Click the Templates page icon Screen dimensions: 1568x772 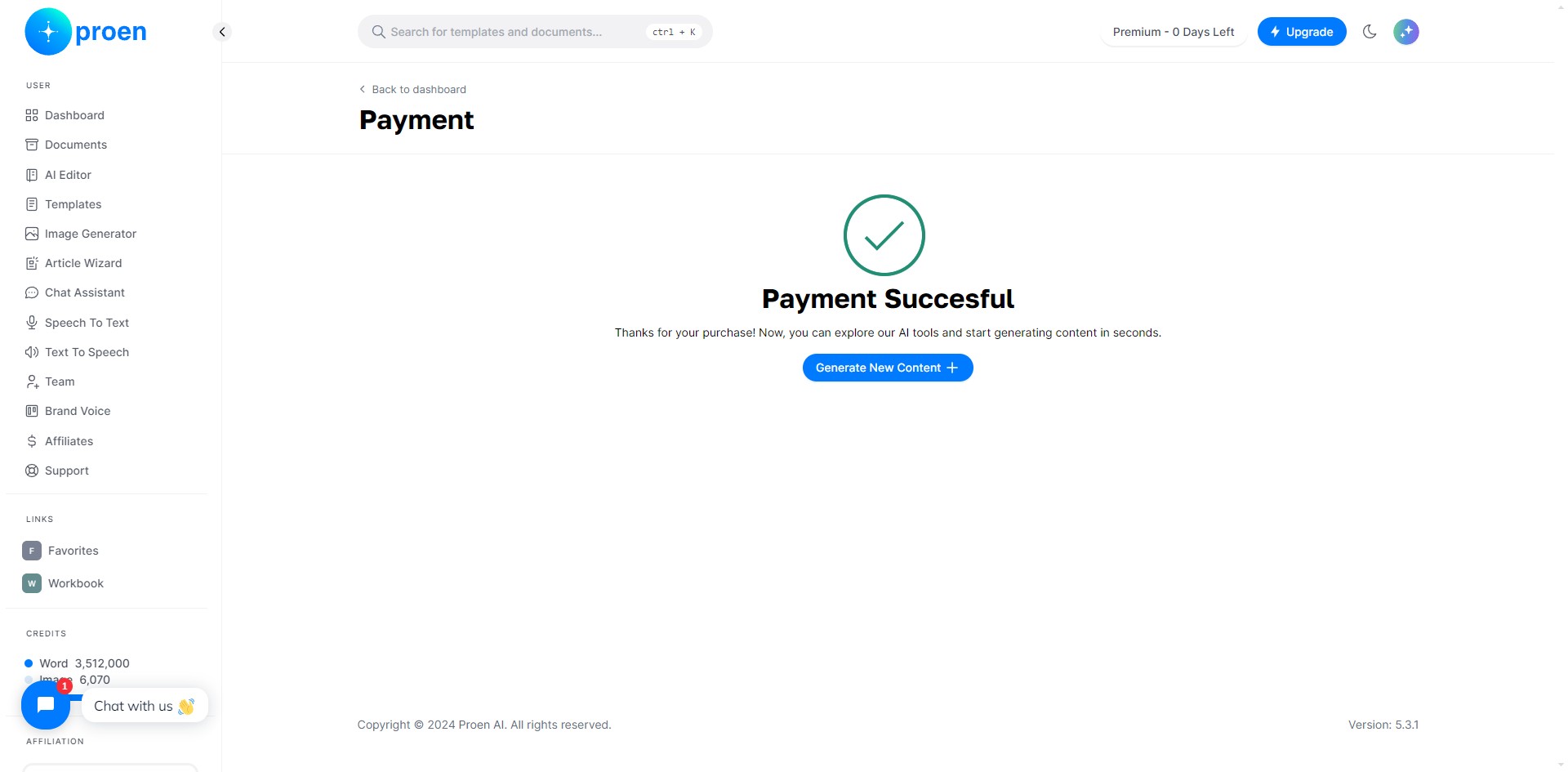[32, 204]
